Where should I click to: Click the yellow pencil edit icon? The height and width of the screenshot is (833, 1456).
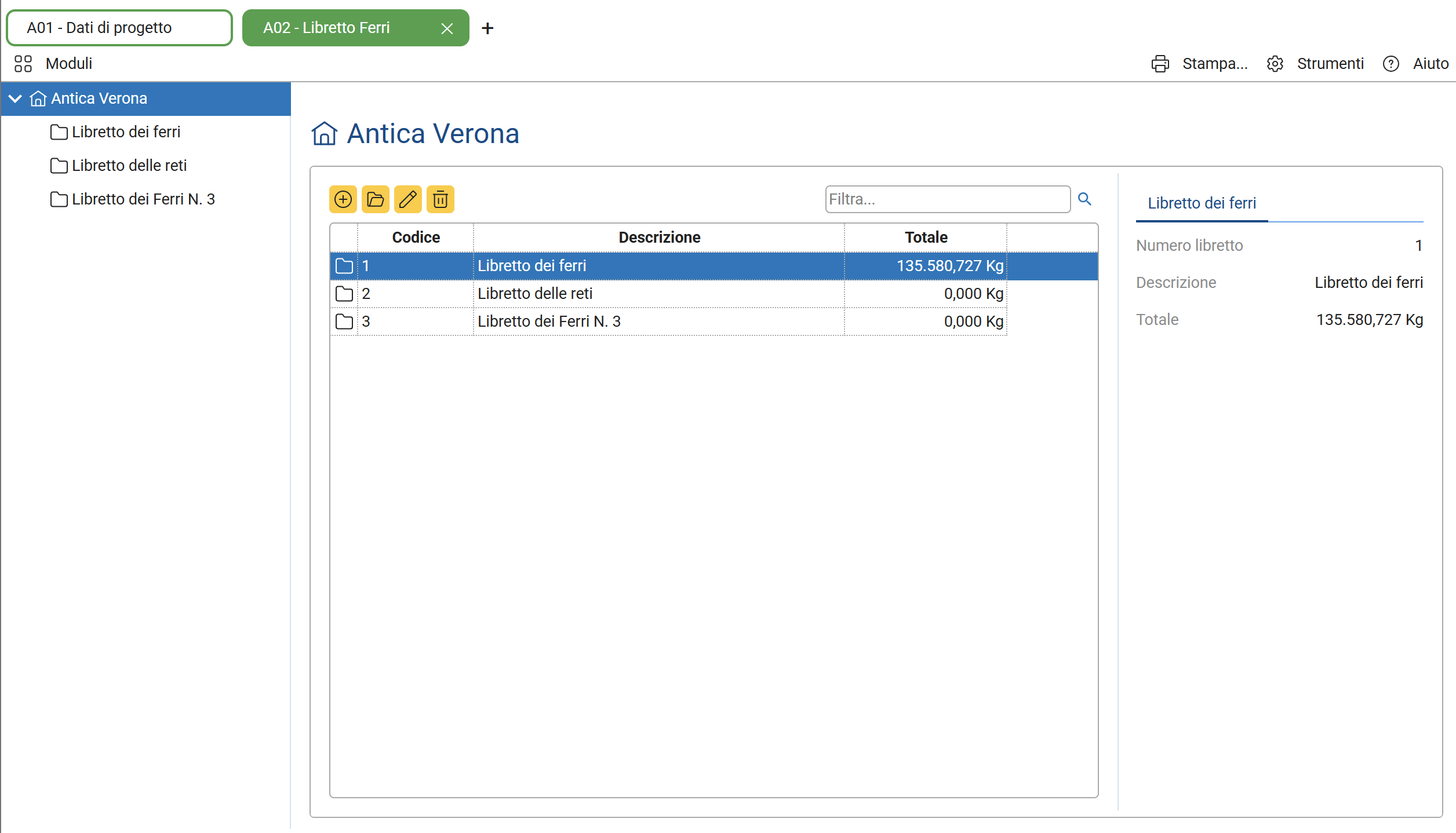pyautogui.click(x=408, y=199)
